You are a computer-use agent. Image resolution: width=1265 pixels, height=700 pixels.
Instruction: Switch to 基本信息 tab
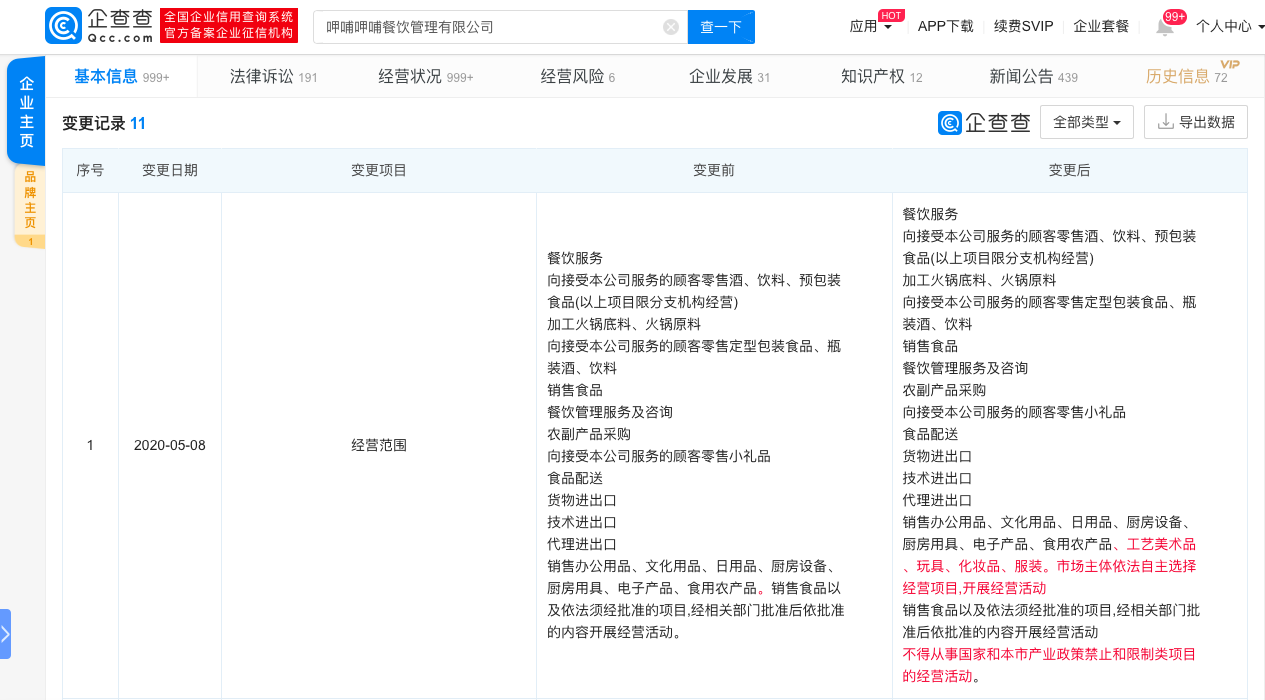click(122, 76)
